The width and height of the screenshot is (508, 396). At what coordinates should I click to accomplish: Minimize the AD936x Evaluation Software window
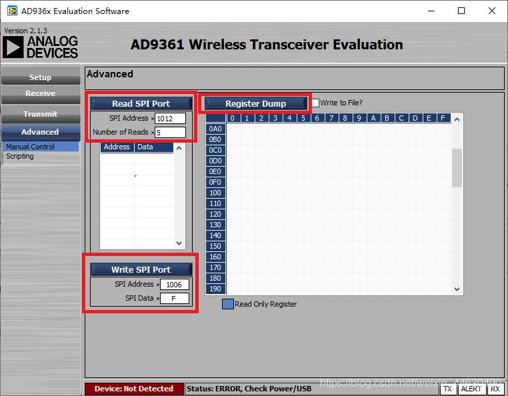point(431,11)
